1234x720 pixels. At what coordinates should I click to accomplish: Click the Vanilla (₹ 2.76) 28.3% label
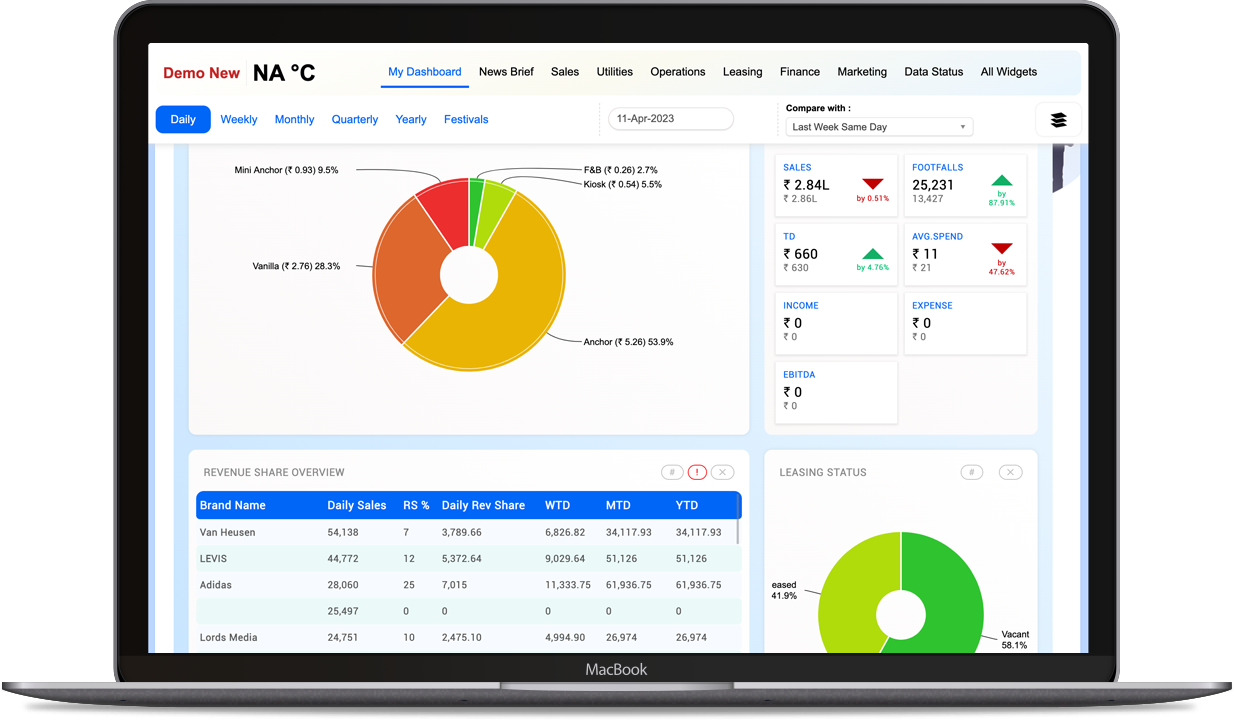click(x=296, y=266)
